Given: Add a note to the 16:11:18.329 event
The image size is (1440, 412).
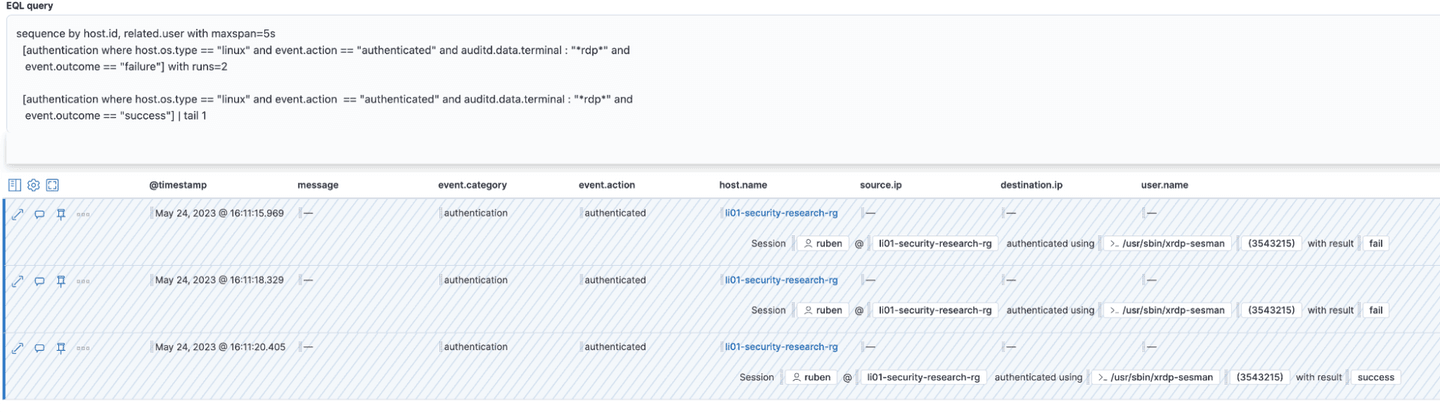Looking at the screenshot, I should click(39, 281).
